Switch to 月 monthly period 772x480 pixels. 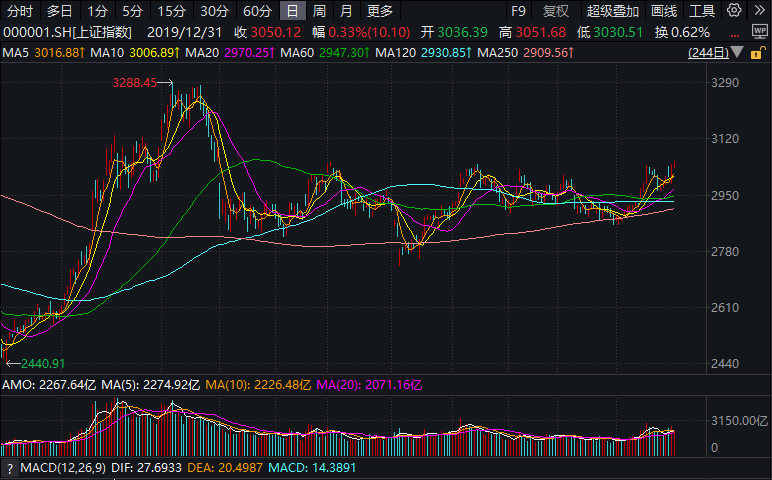coord(345,11)
